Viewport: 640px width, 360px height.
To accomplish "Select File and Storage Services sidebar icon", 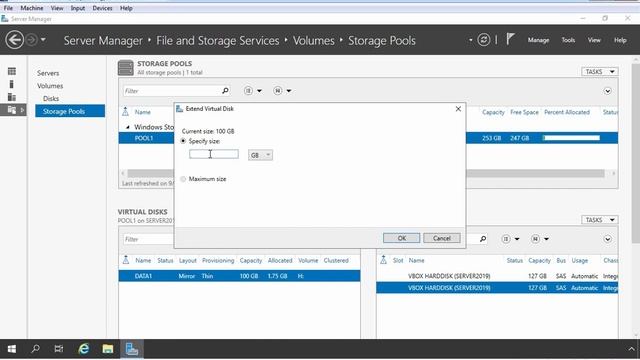I will 12,110.
